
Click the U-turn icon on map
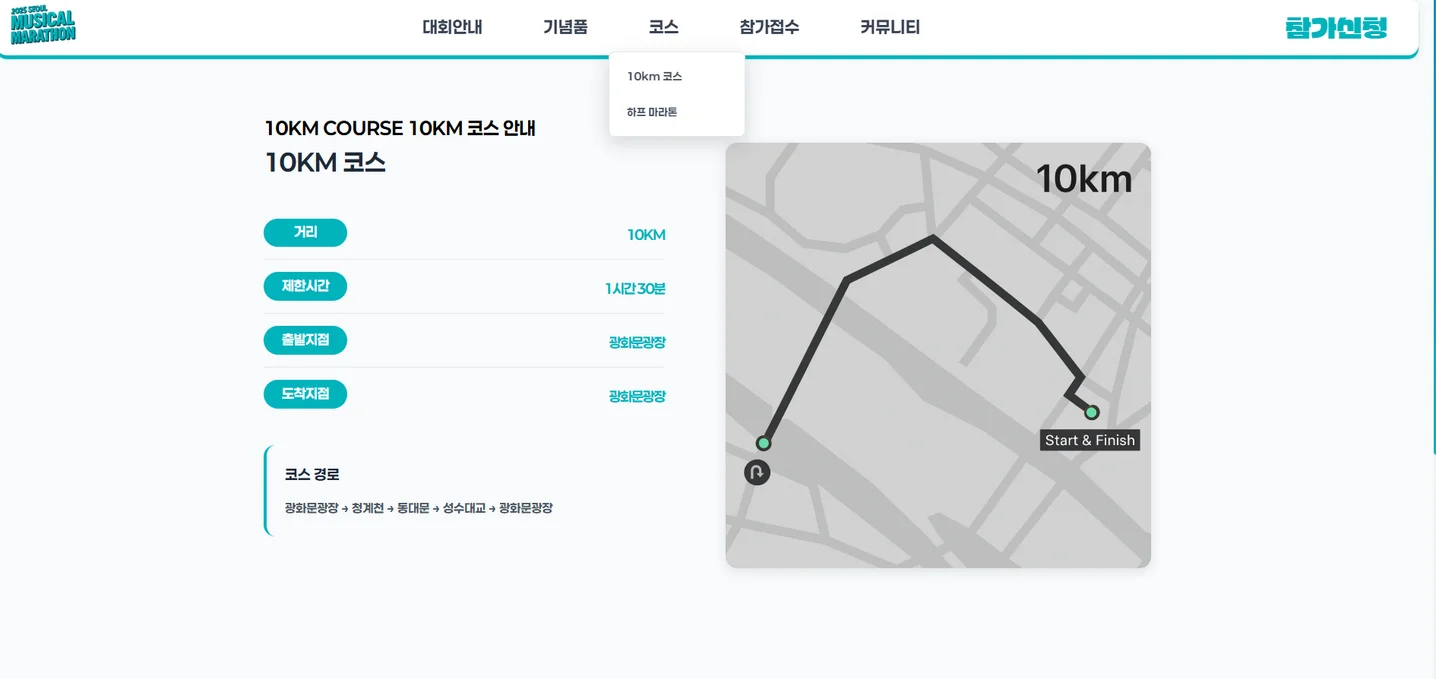pos(757,472)
